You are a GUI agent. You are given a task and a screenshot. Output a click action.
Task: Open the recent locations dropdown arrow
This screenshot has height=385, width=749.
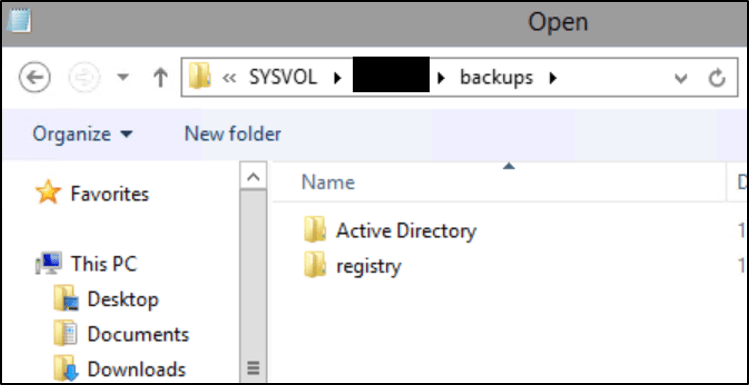tap(123, 77)
